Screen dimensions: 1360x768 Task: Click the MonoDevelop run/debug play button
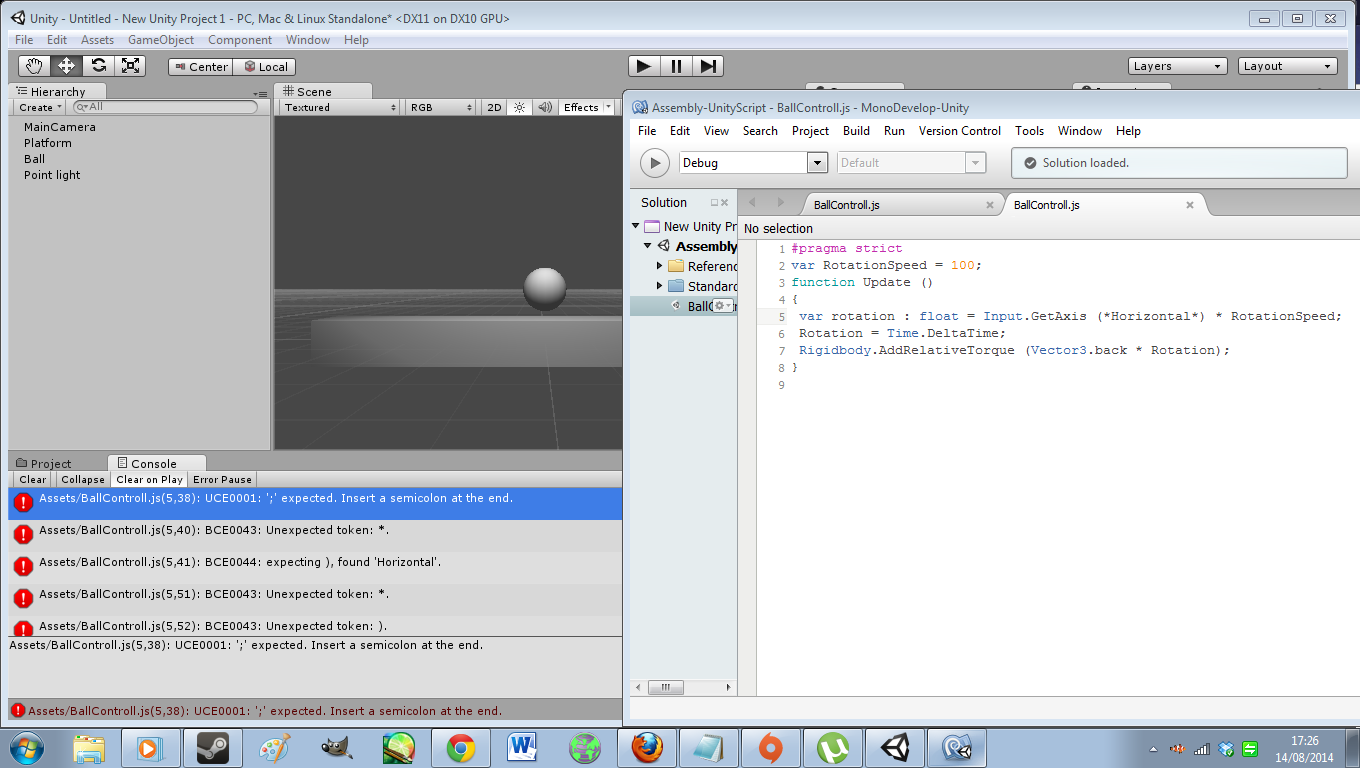pos(654,163)
